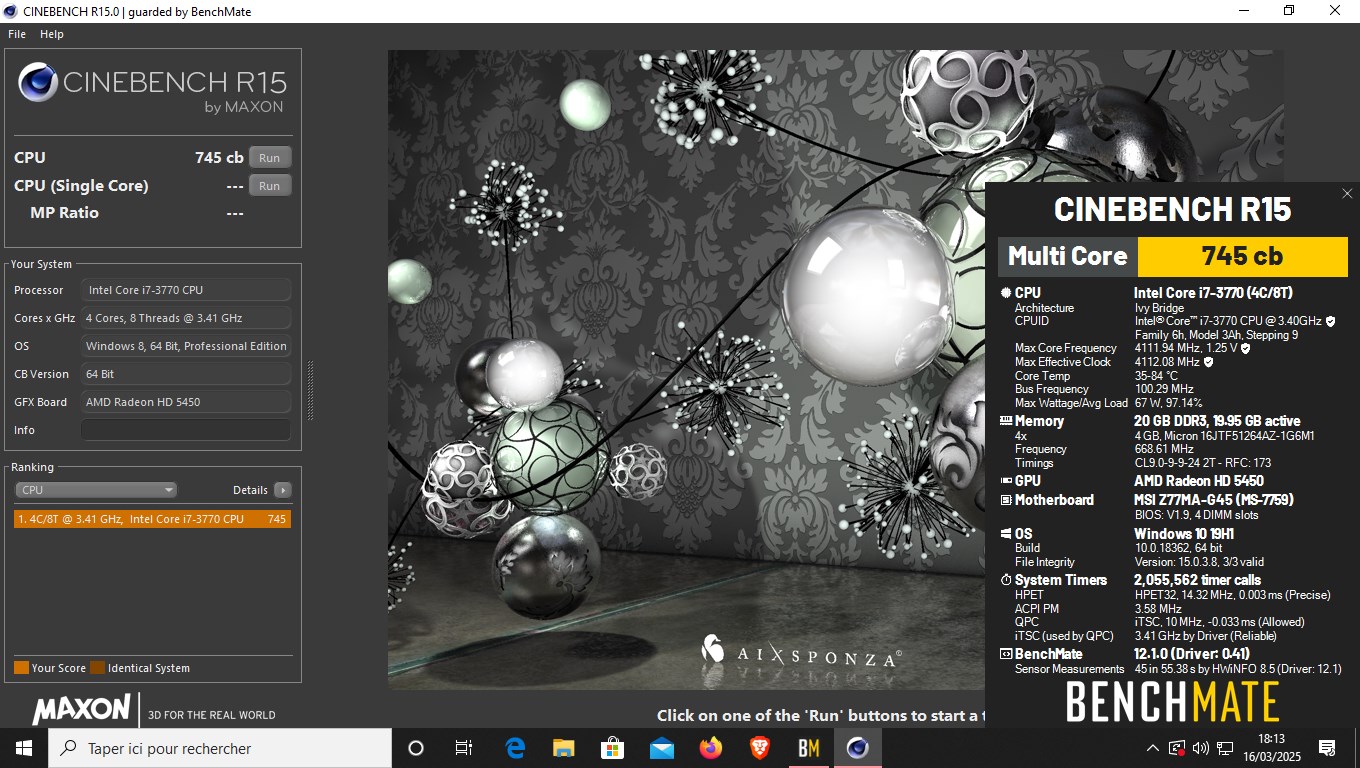The height and width of the screenshot is (768, 1360).
Task: Switch to Cinebench taskbar icon
Action: pyautogui.click(x=858, y=748)
